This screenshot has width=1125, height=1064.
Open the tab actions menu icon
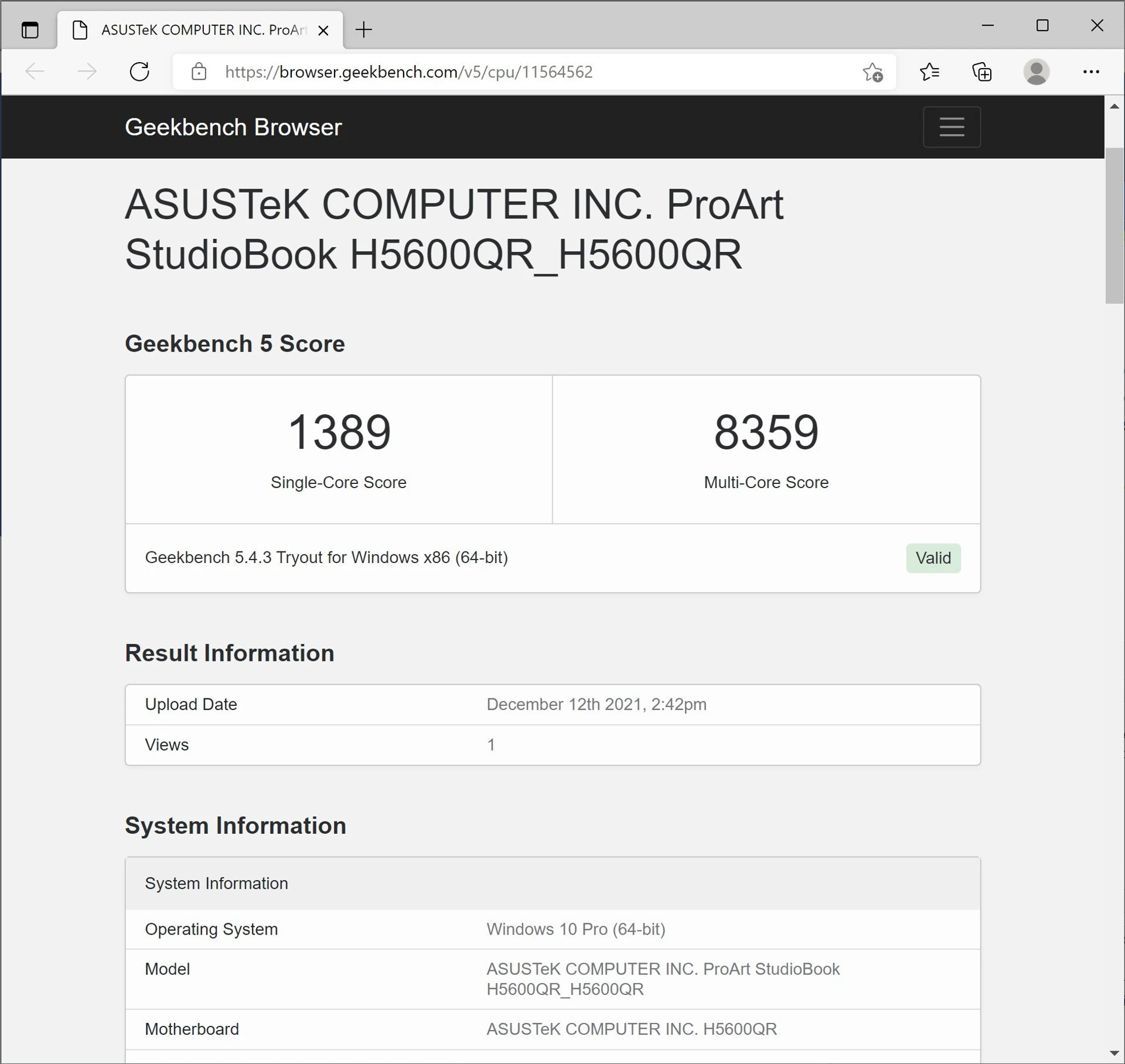(x=30, y=29)
